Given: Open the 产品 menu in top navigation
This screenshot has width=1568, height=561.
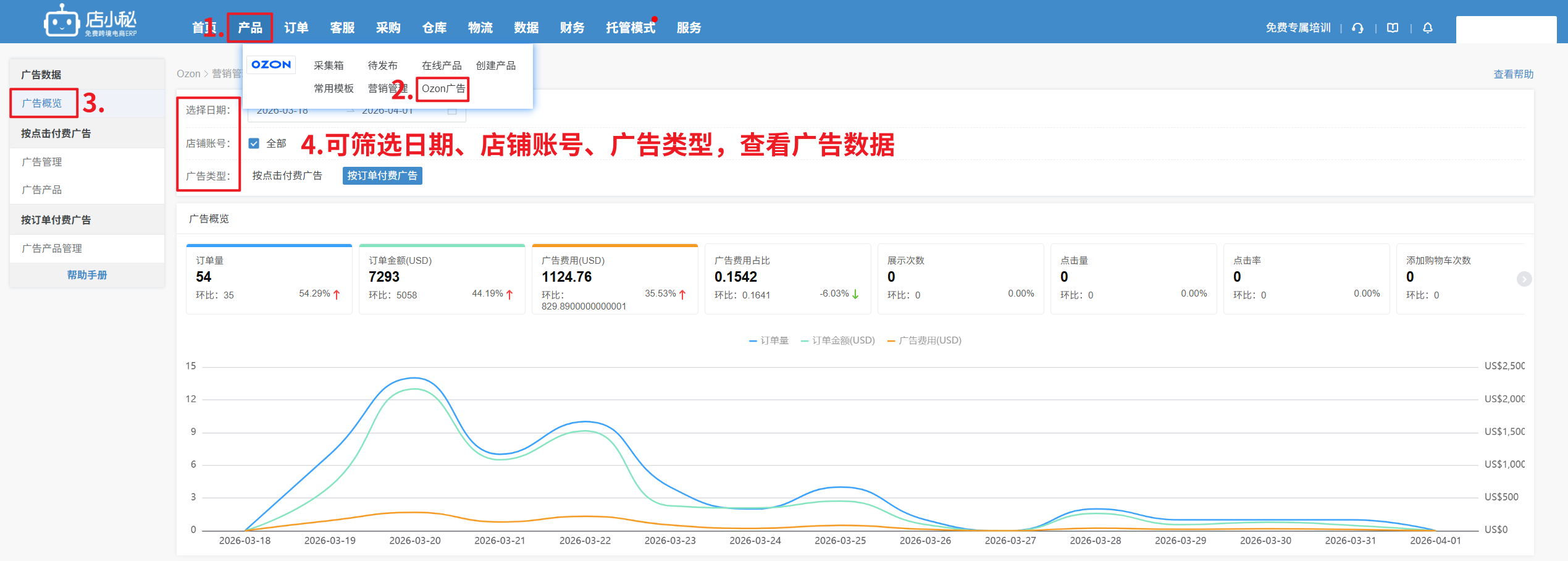Looking at the screenshot, I should (250, 28).
